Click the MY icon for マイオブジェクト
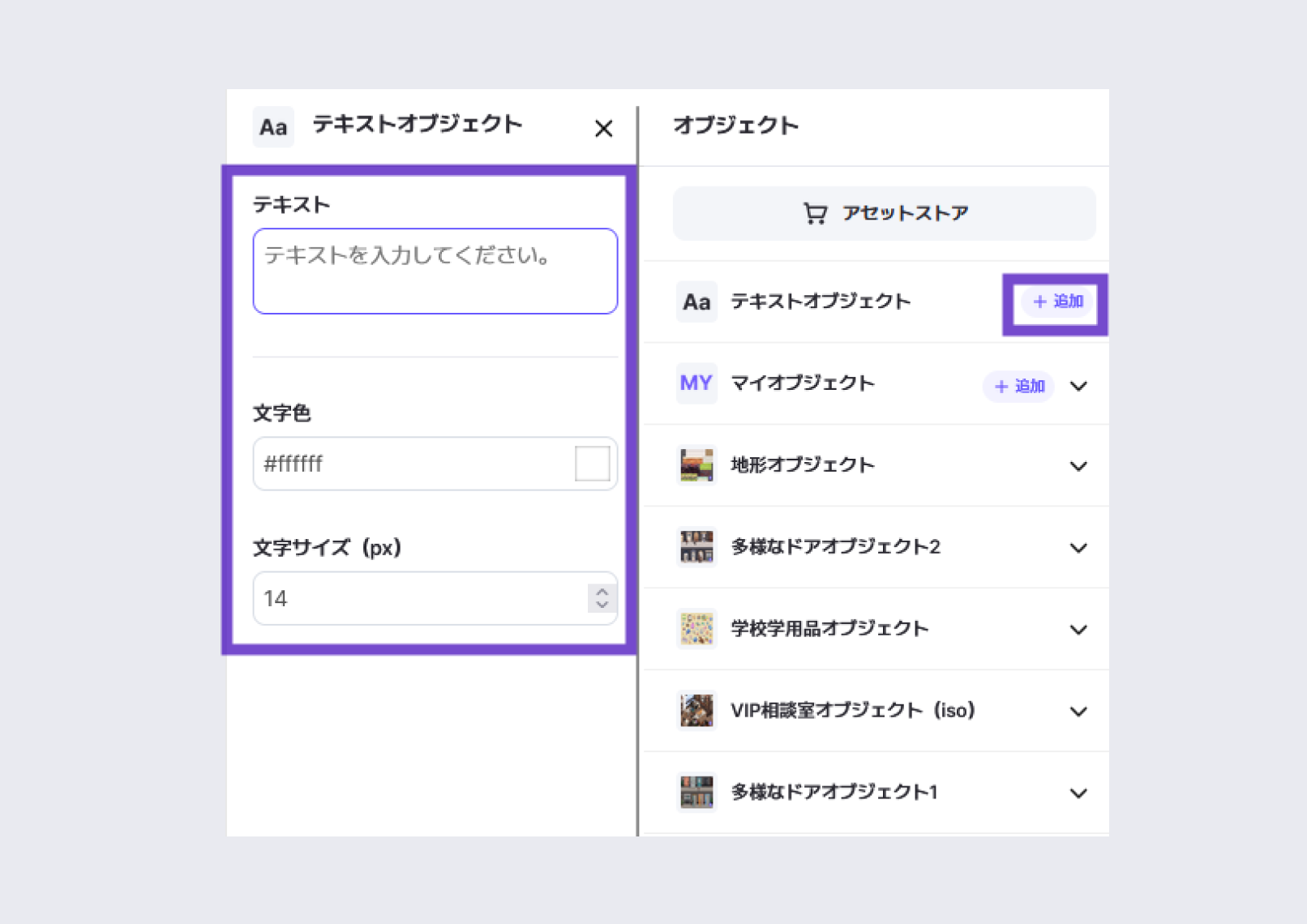1307x924 pixels. [x=696, y=383]
